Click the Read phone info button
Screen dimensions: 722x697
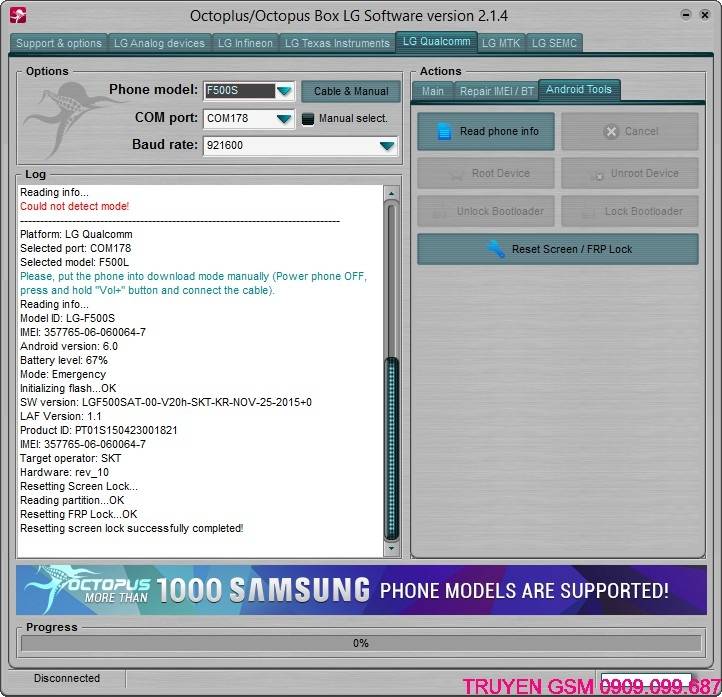[x=486, y=132]
